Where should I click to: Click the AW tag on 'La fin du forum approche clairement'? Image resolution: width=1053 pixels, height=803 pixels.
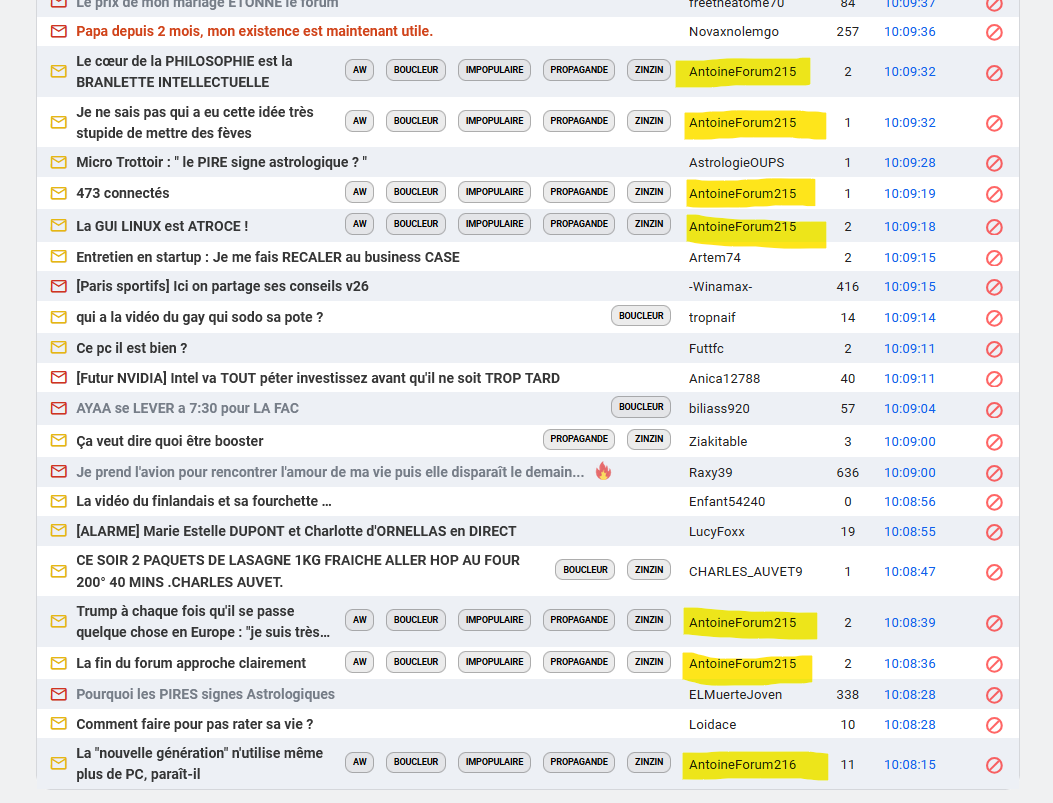[x=360, y=662]
